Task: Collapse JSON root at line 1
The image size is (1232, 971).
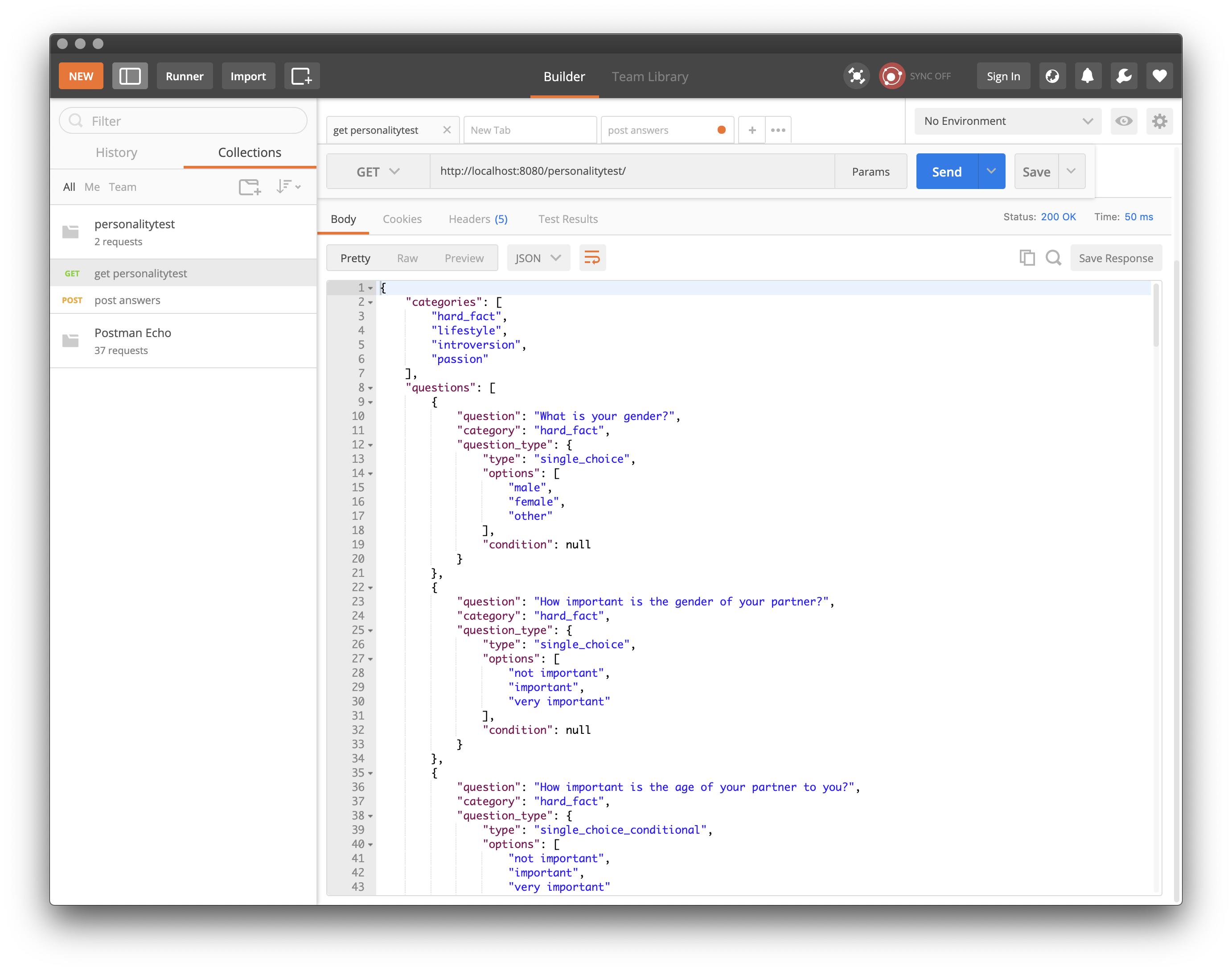Action: [370, 289]
